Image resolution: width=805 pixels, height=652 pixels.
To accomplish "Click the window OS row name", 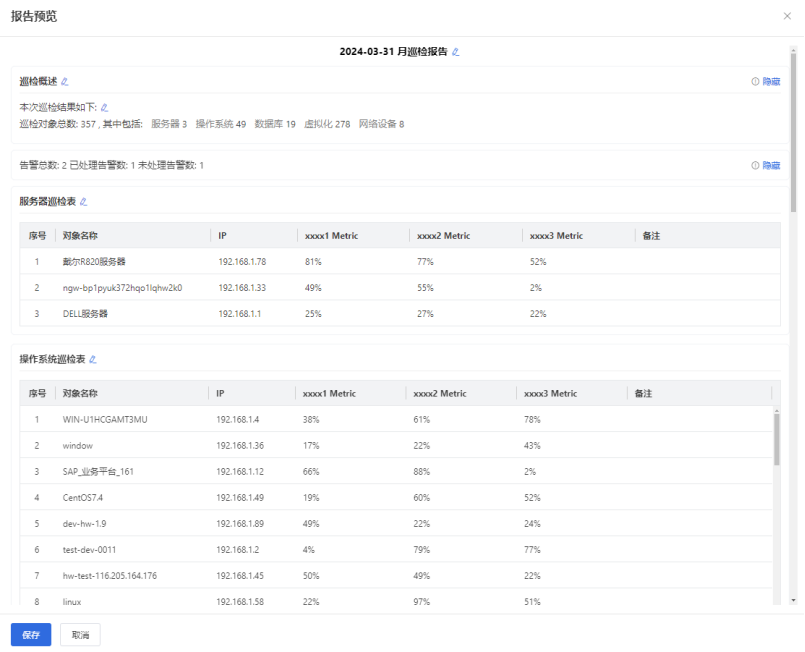I will (78, 446).
